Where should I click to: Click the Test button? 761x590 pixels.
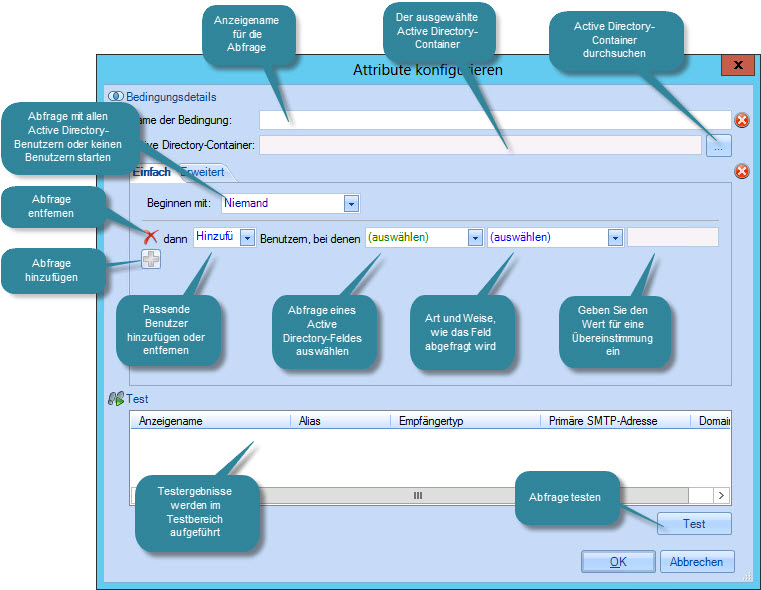click(x=694, y=524)
